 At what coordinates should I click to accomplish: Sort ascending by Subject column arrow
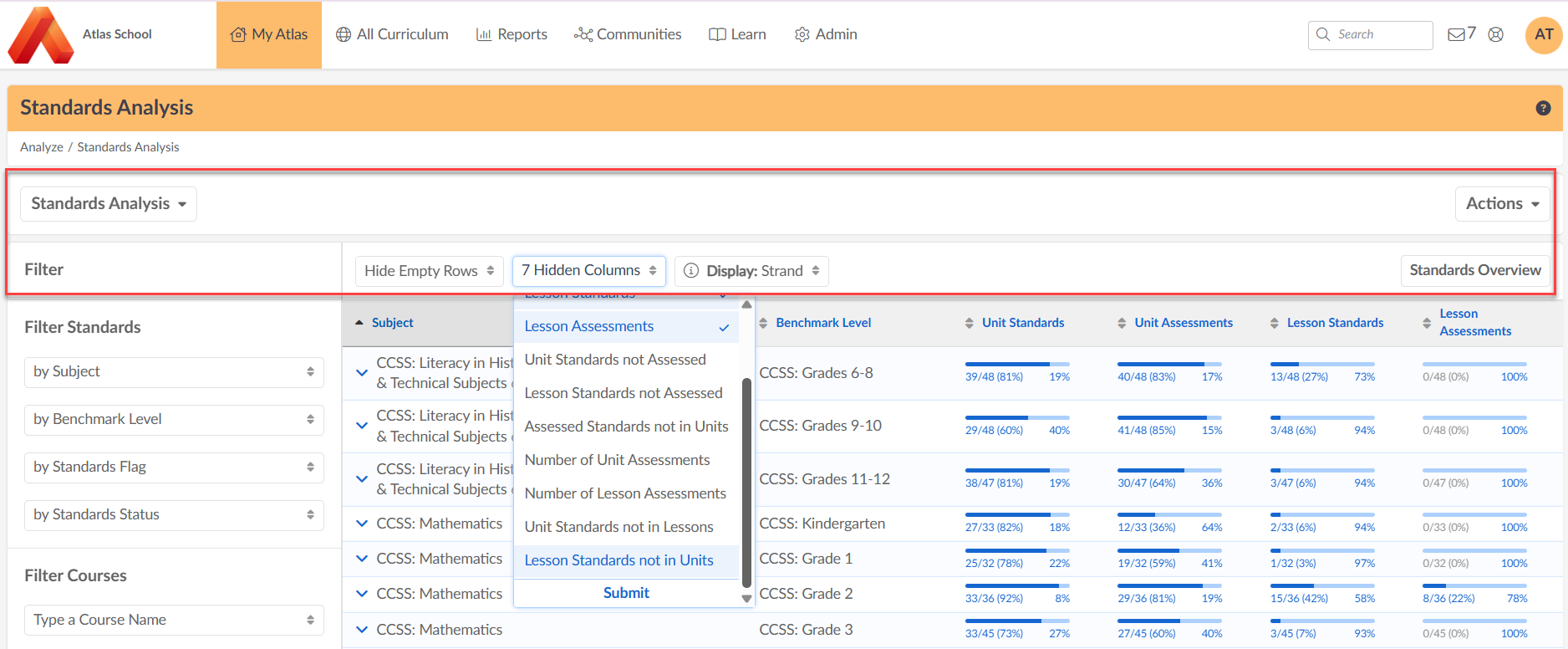point(359,323)
